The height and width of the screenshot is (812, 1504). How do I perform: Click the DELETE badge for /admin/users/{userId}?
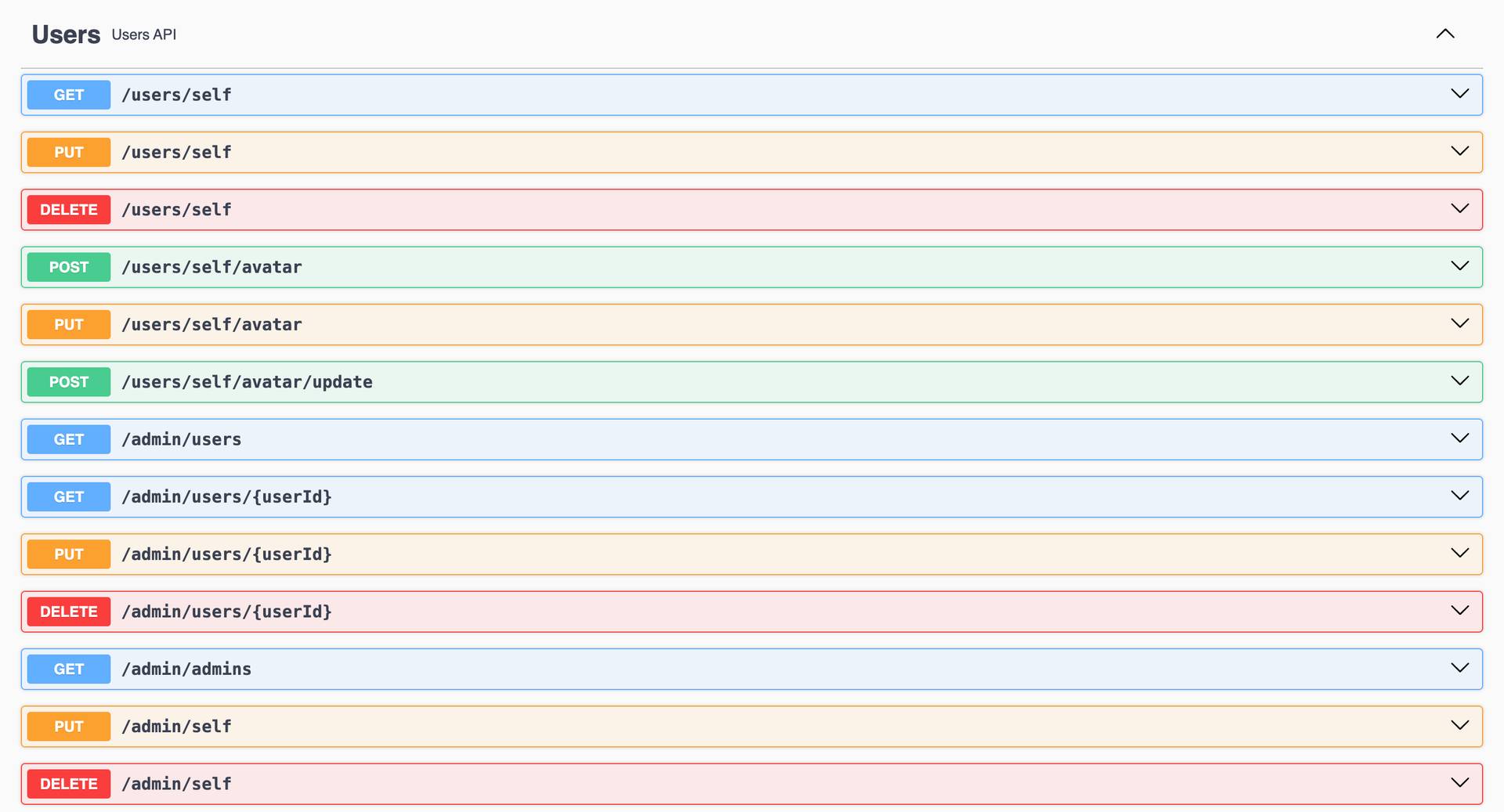coord(69,612)
